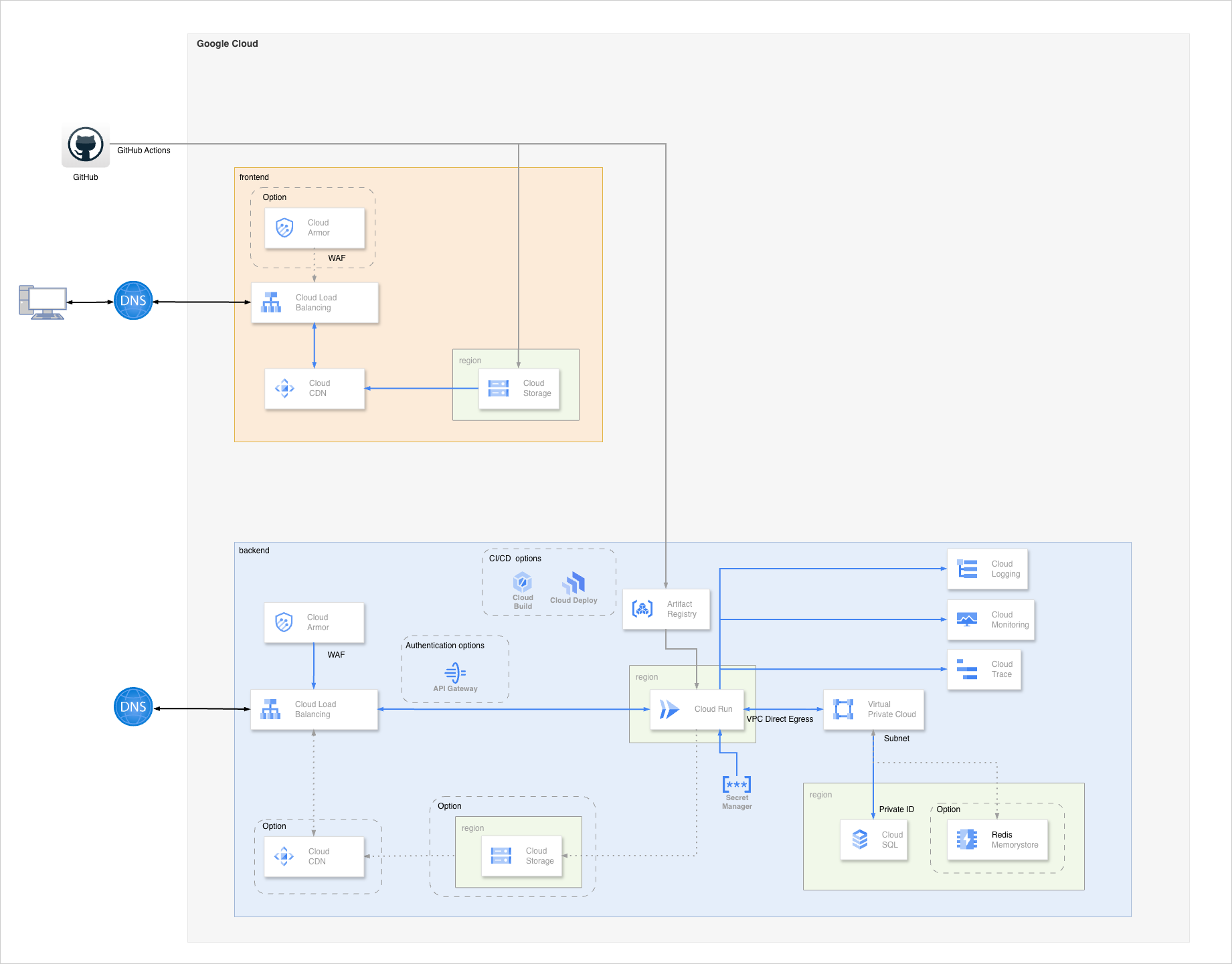Screen dimensions: 1232x964
Task: Click the Cloud Monitoring node
Action: (990, 620)
